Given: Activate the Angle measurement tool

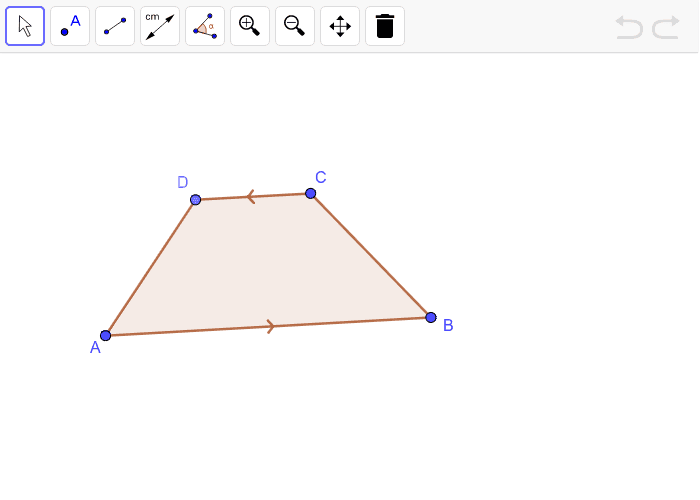Looking at the screenshot, I should coord(205,26).
